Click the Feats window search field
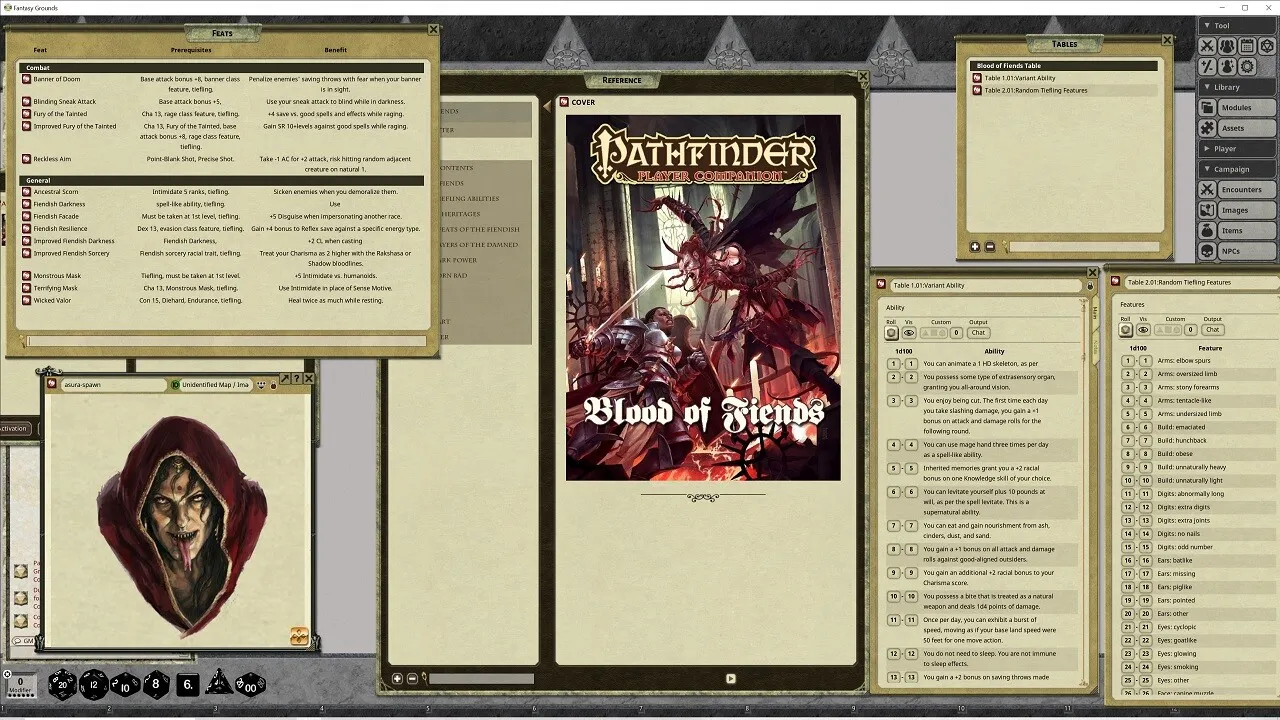The height and width of the screenshot is (720, 1280). coord(226,341)
